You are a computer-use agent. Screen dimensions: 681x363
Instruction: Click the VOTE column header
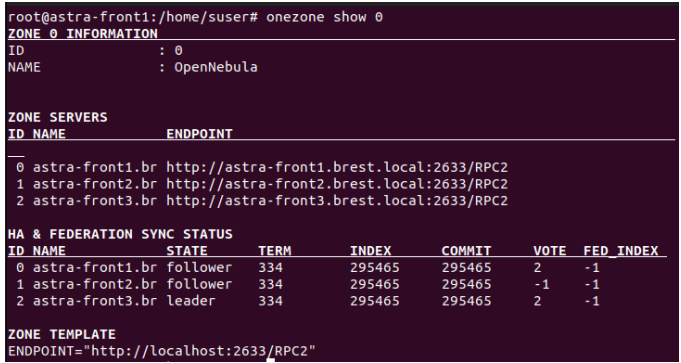pyautogui.click(x=549, y=251)
